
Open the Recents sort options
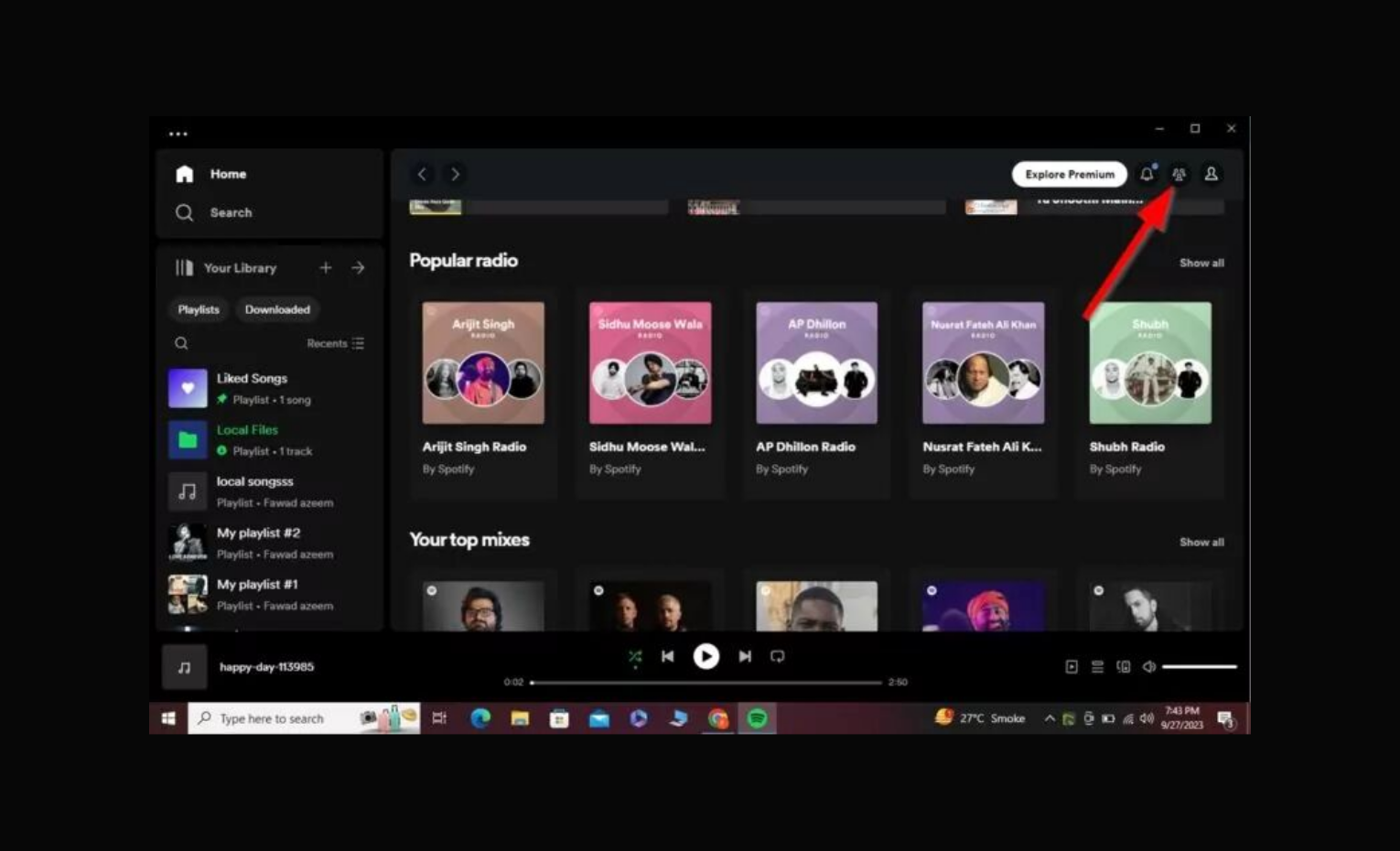(336, 343)
